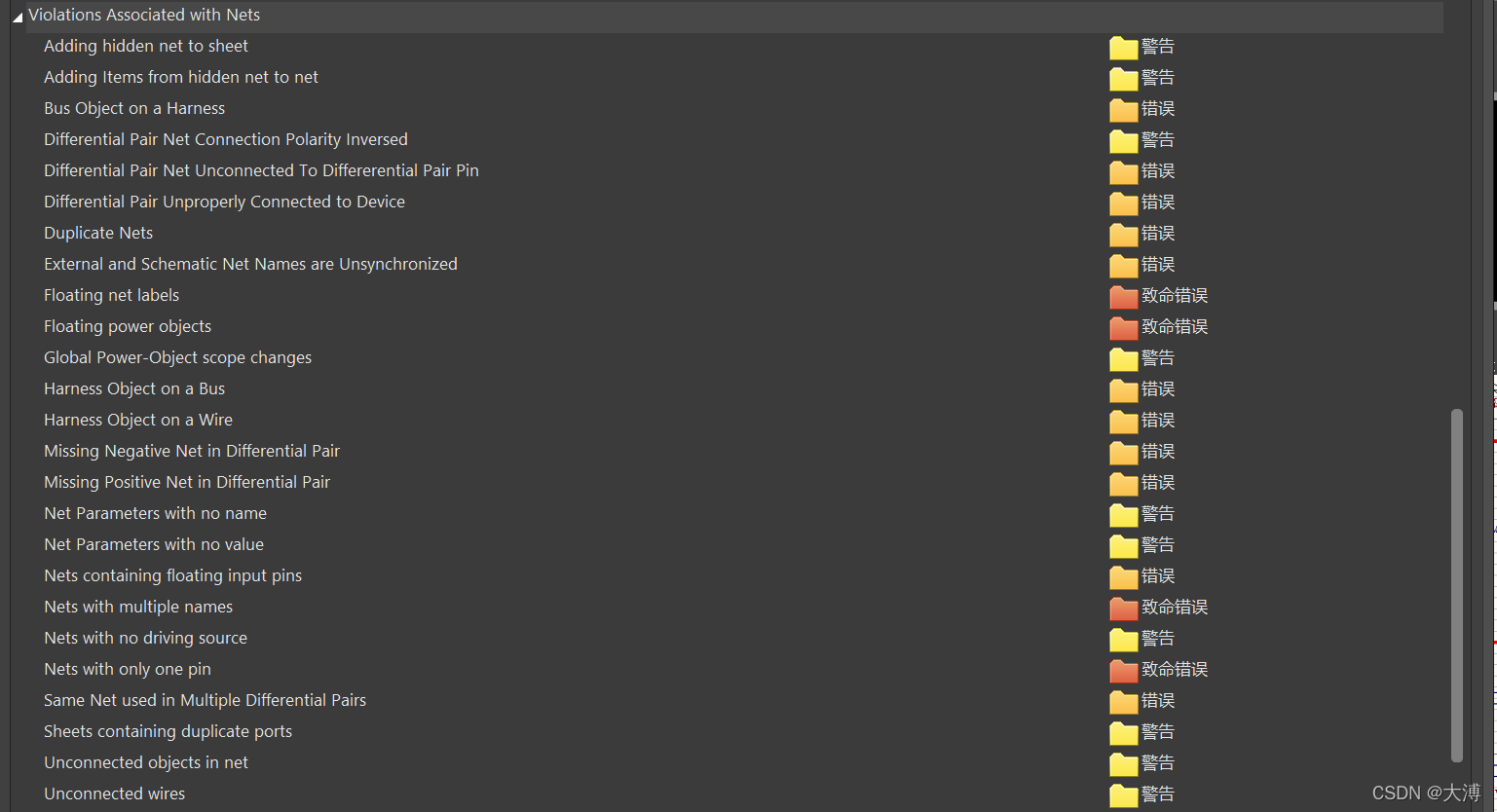Click folder icon for Differential Pair Net Unconnected row
Screen dimensions: 1497x812
[x=1123, y=171]
